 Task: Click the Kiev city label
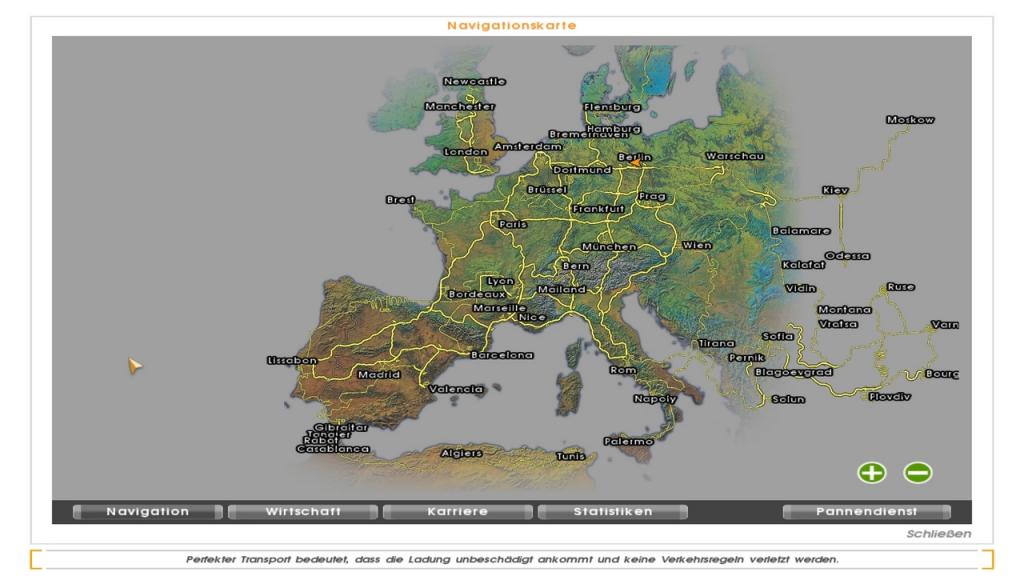pyautogui.click(x=835, y=191)
